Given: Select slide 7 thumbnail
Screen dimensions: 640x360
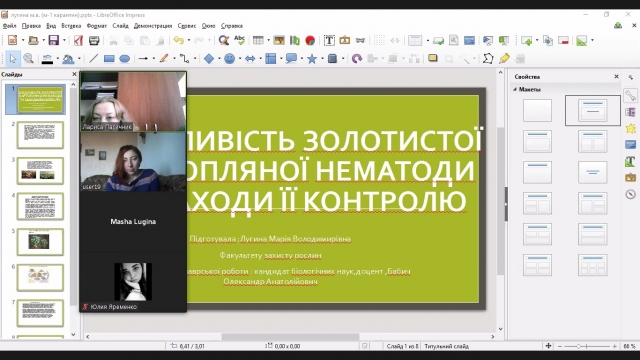Looking at the screenshot, I should [x=40, y=313].
